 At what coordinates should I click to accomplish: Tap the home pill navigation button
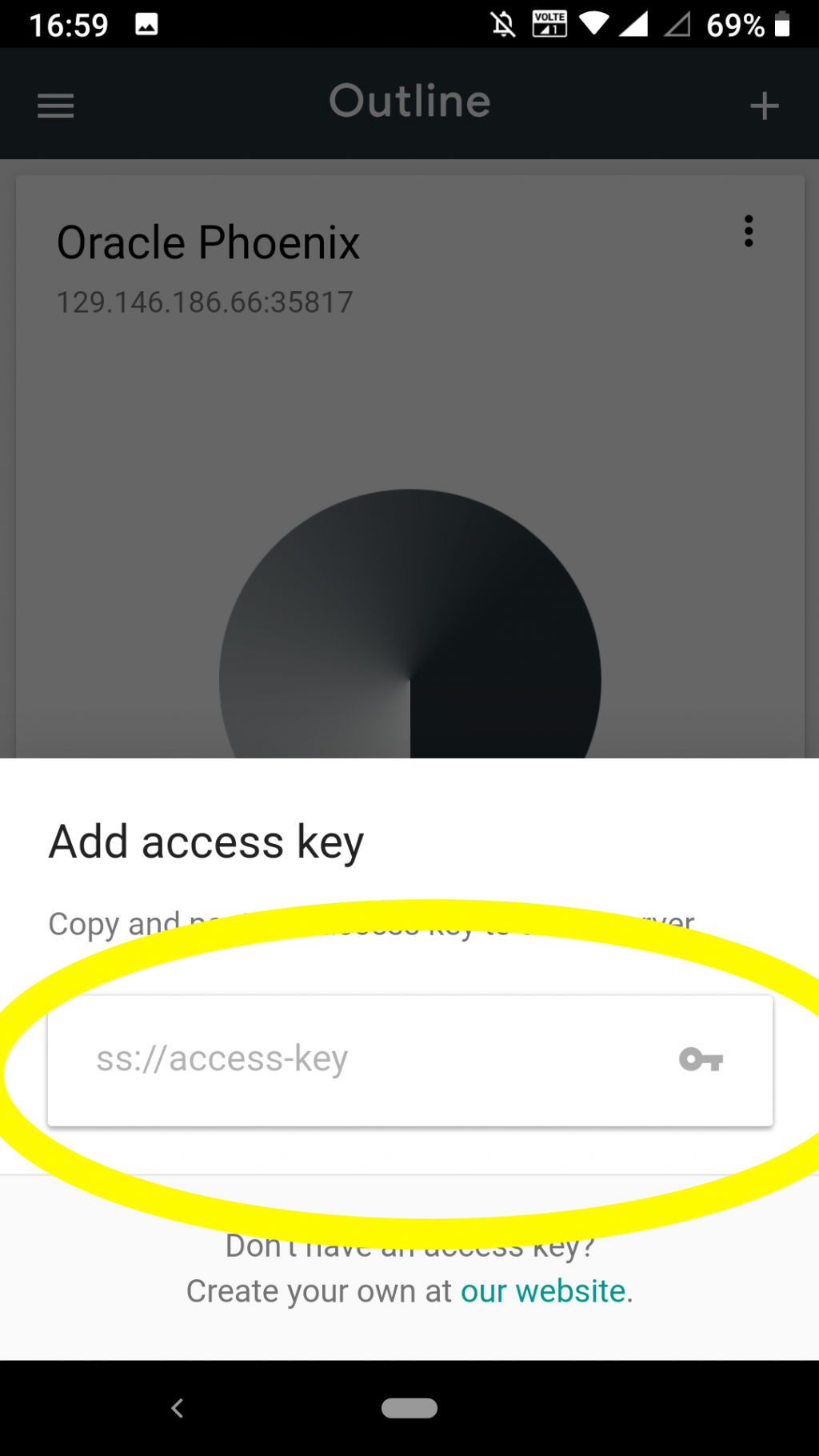pyautogui.click(x=409, y=1408)
